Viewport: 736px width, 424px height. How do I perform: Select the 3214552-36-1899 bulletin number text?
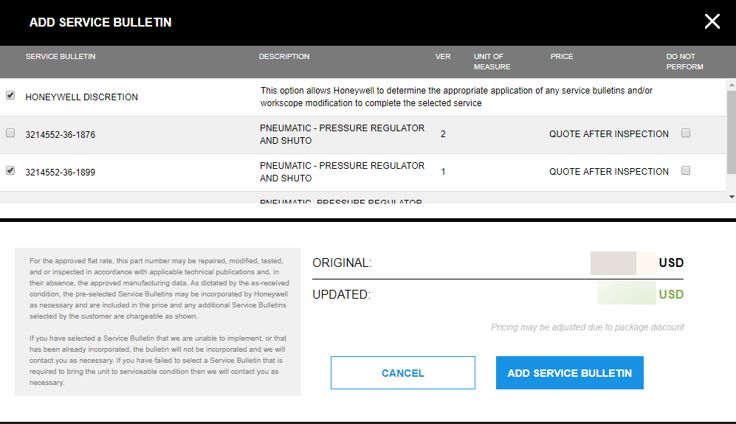point(60,172)
